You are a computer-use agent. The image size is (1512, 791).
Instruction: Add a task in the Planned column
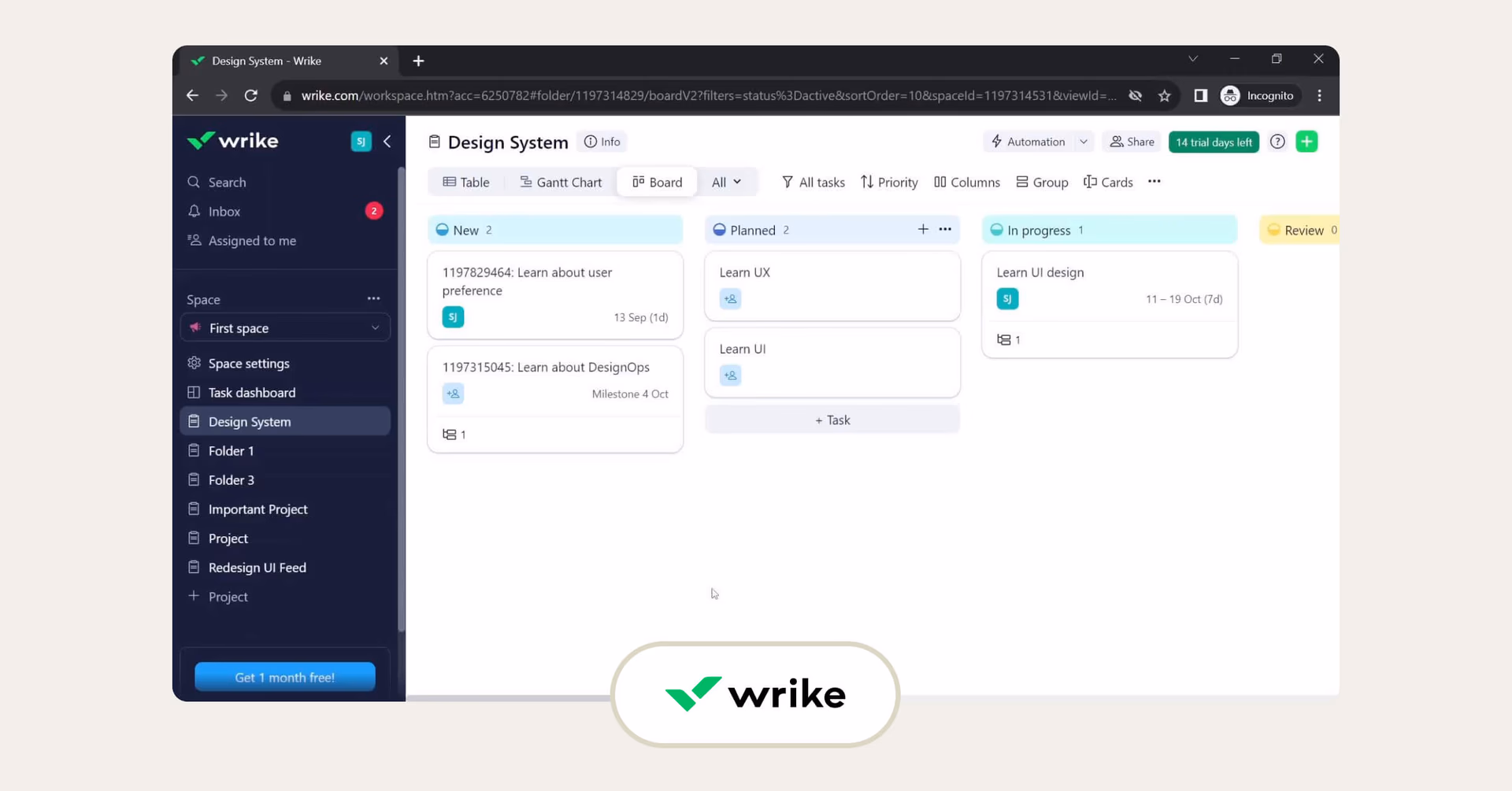click(x=832, y=420)
